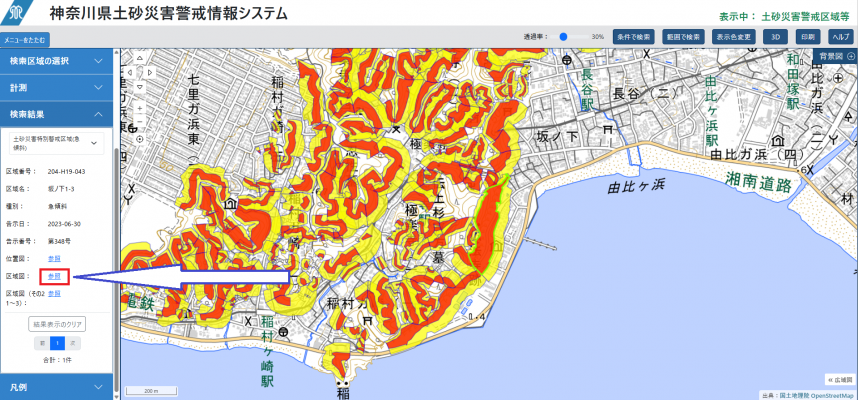Click the 結果表示のクリア button
This screenshot has height=400, width=858.
click(57, 324)
